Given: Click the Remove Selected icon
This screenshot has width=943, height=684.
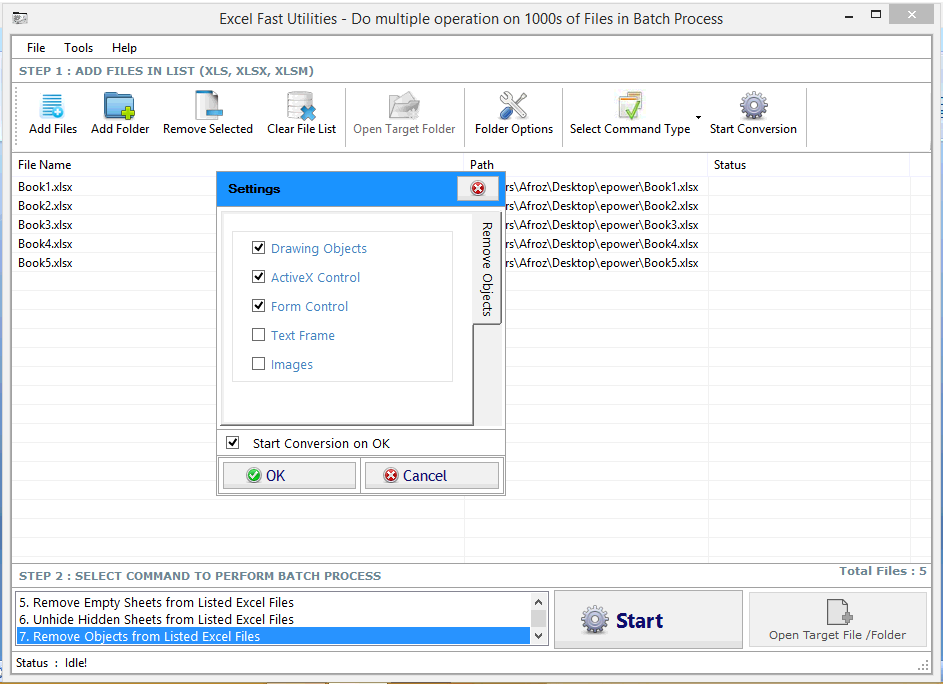Looking at the screenshot, I should point(207,112).
